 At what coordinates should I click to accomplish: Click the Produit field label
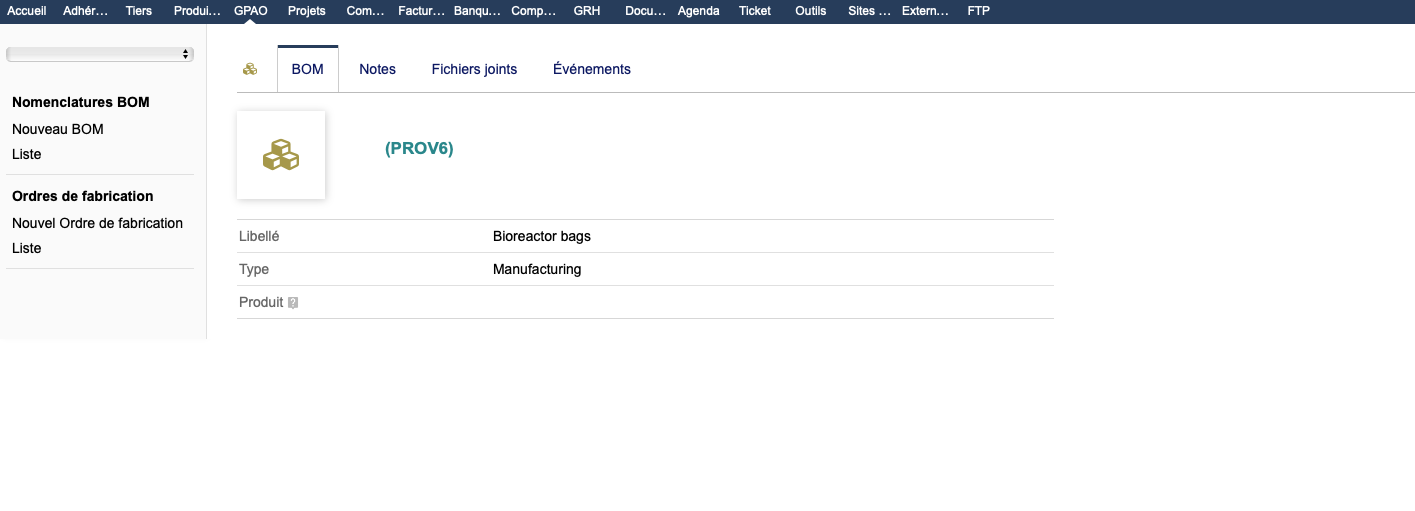click(262, 302)
